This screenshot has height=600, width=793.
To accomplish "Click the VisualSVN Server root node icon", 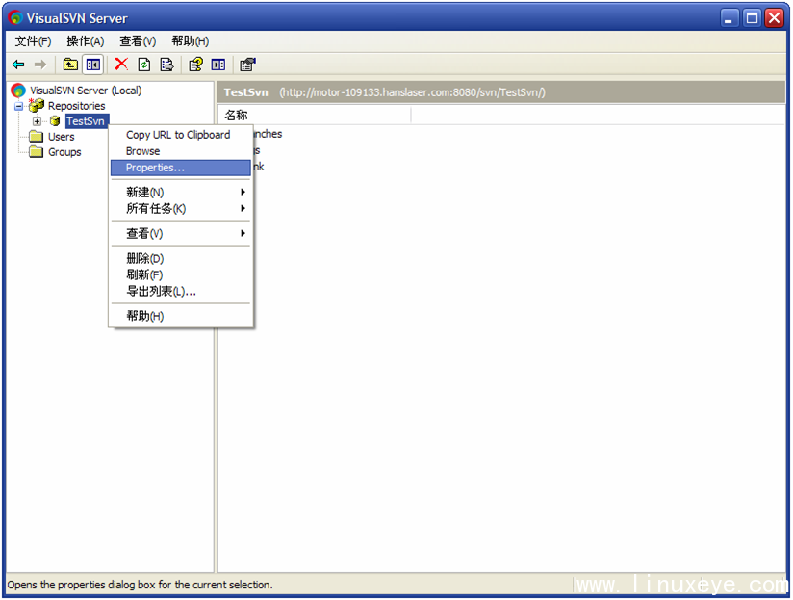I will [x=19, y=91].
